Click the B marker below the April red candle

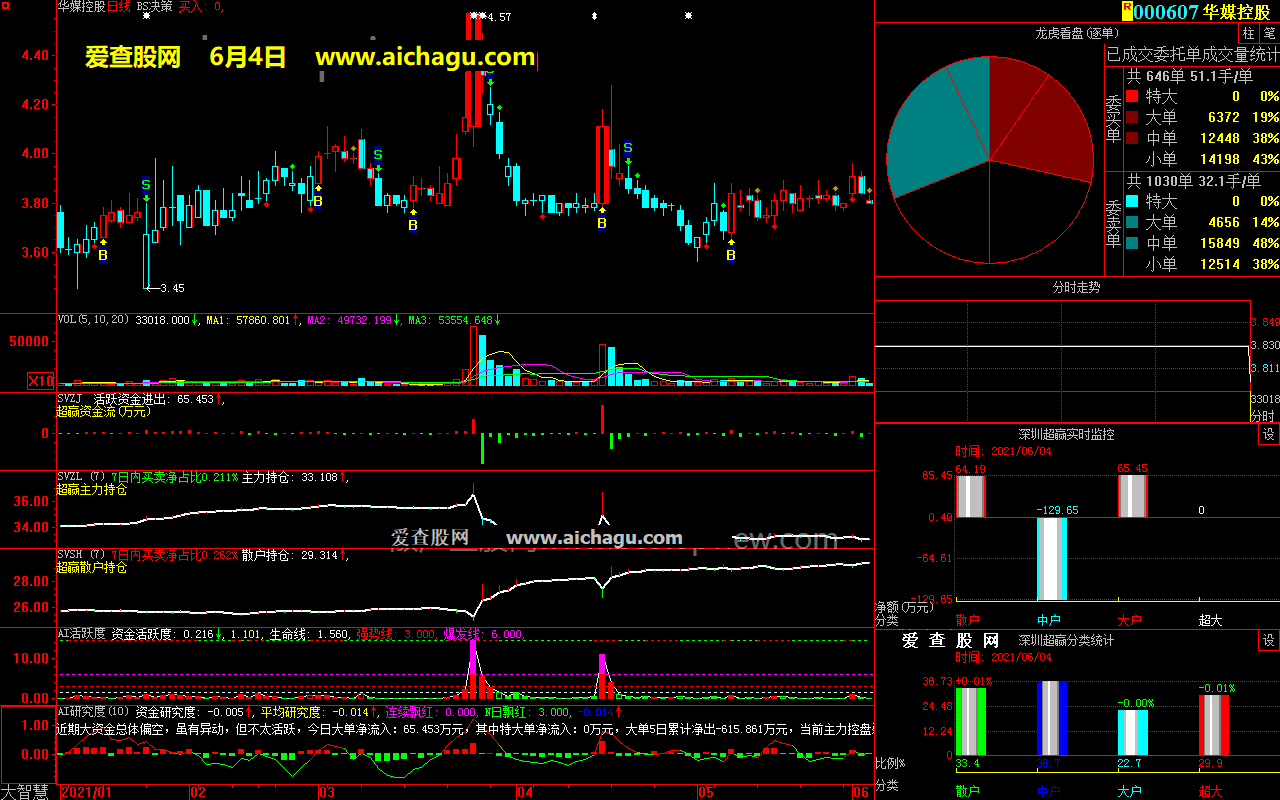602,223
